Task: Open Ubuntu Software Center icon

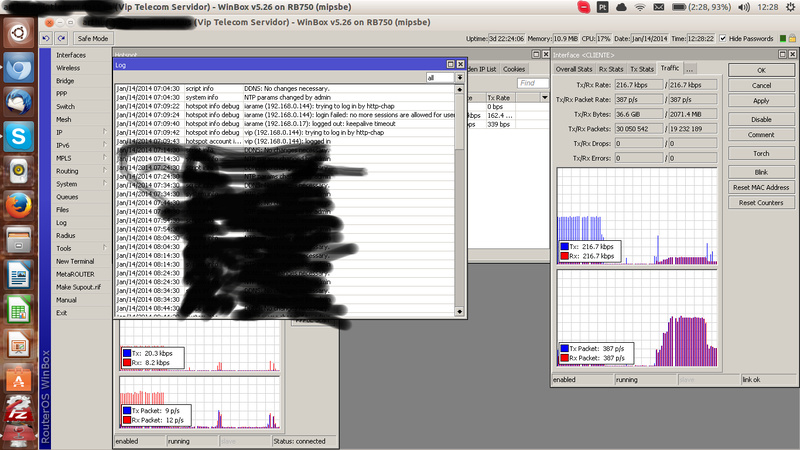Action: coord(18,379)
